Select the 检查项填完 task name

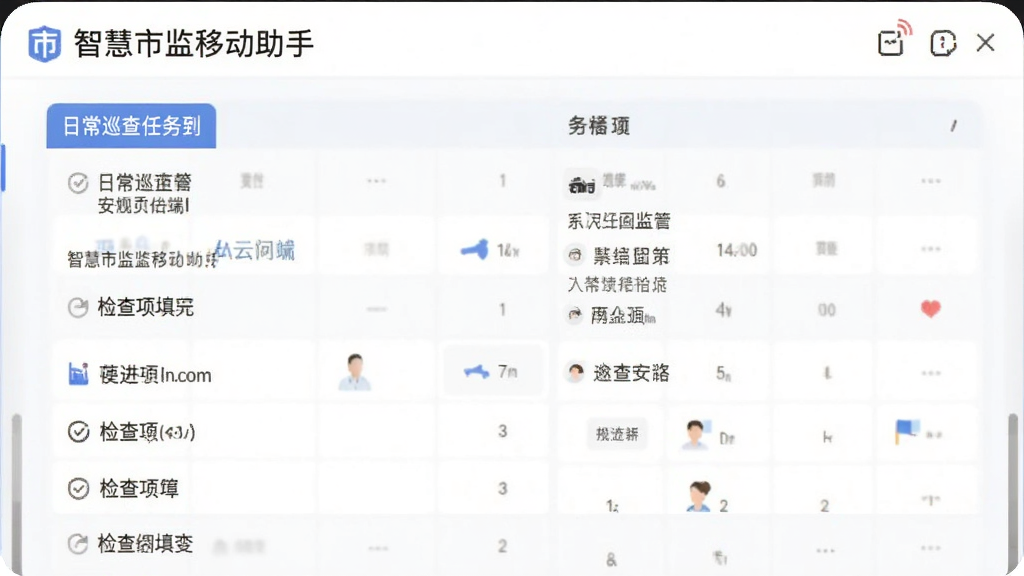pos(146,307)
